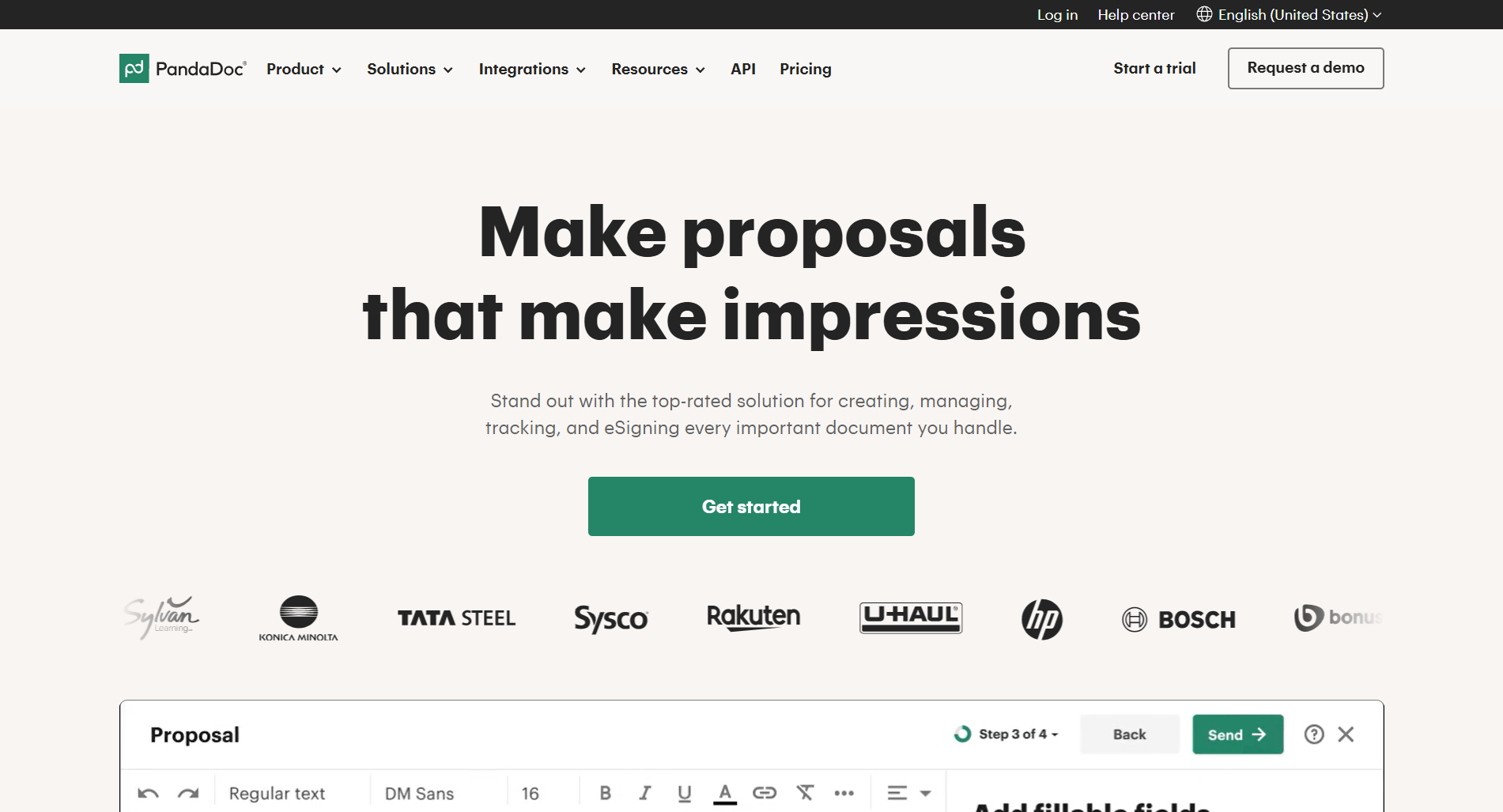The image size is (1503, 812).
Task: Click the undo arrow in editor toolbar
Action: tap(149, 793)
